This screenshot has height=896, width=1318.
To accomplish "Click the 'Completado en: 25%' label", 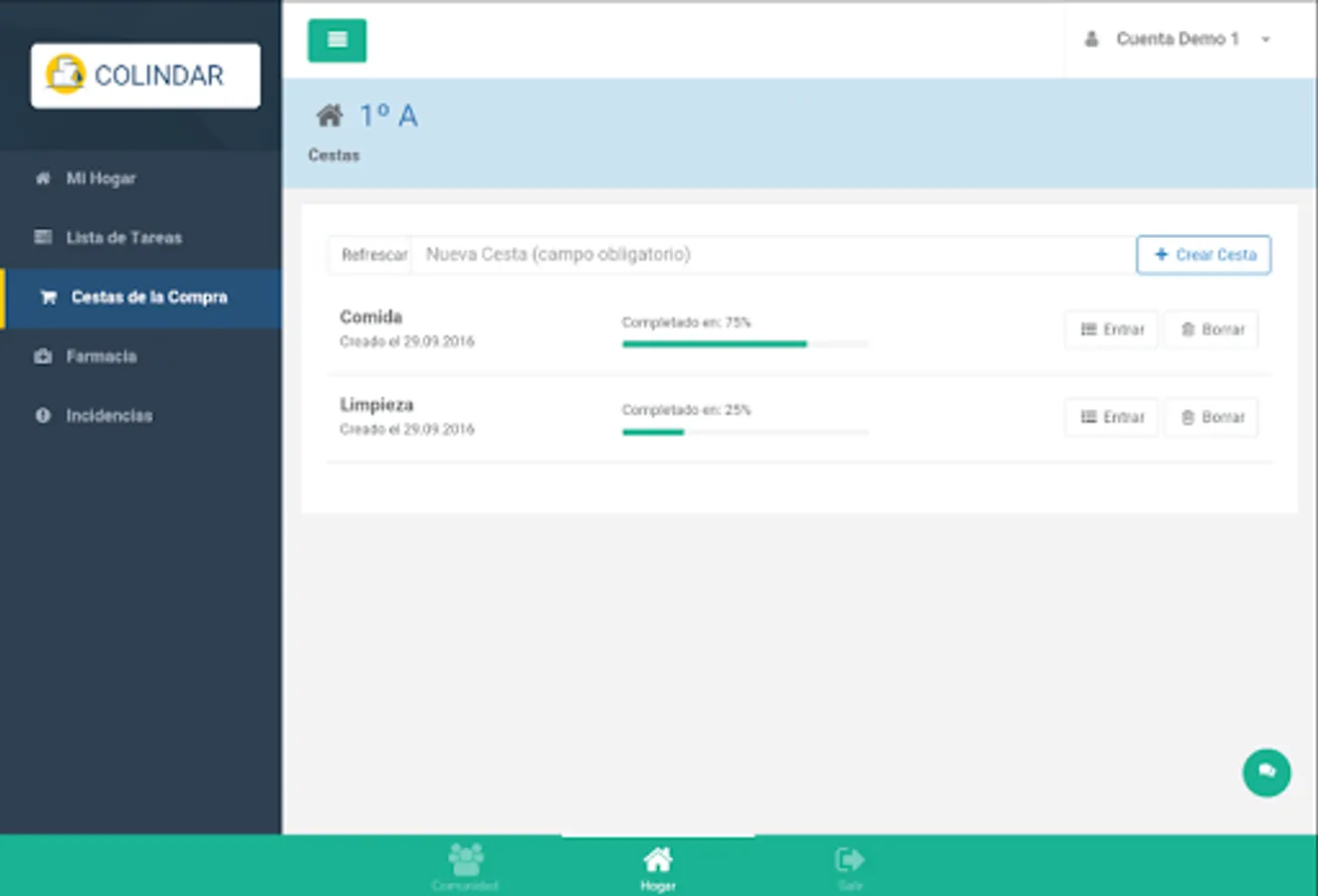I will point(686,410).
